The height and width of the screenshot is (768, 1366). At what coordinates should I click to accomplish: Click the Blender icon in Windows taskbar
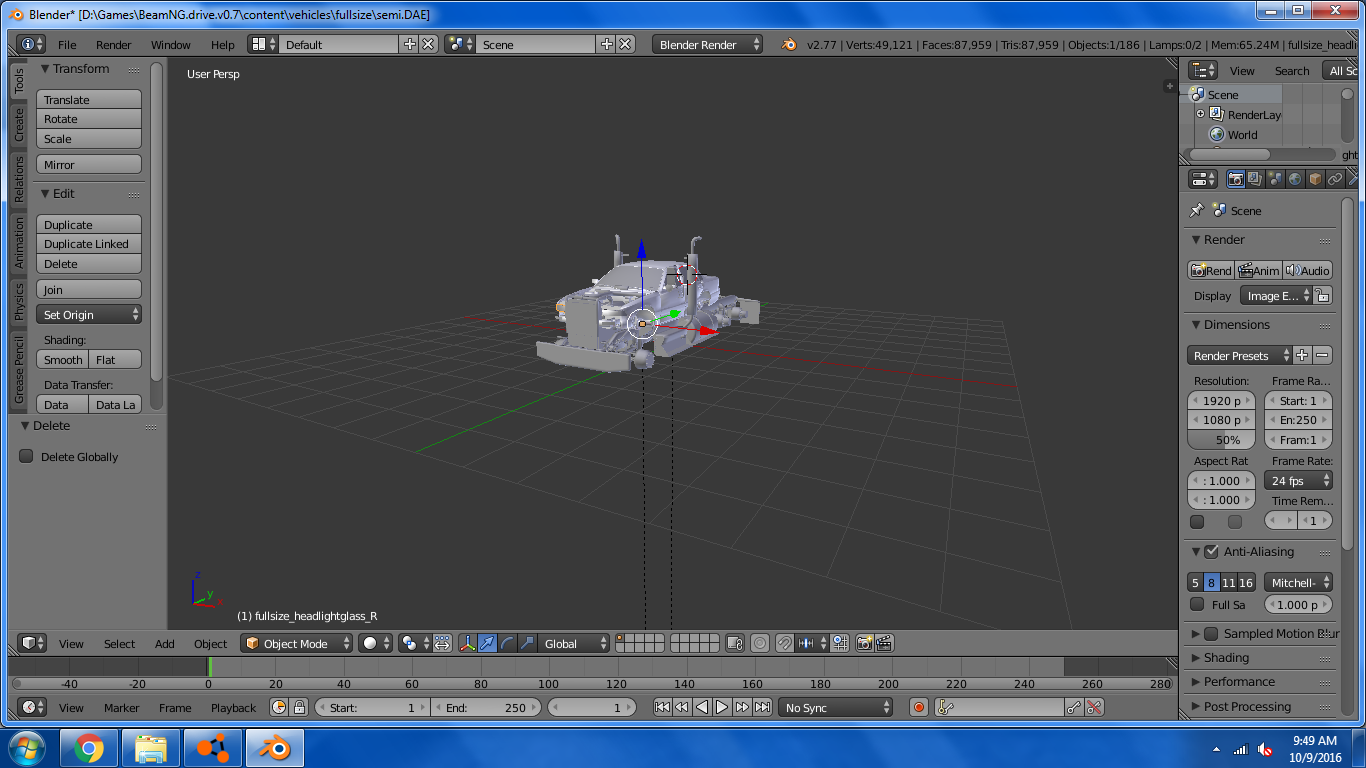tap(275, 748)
